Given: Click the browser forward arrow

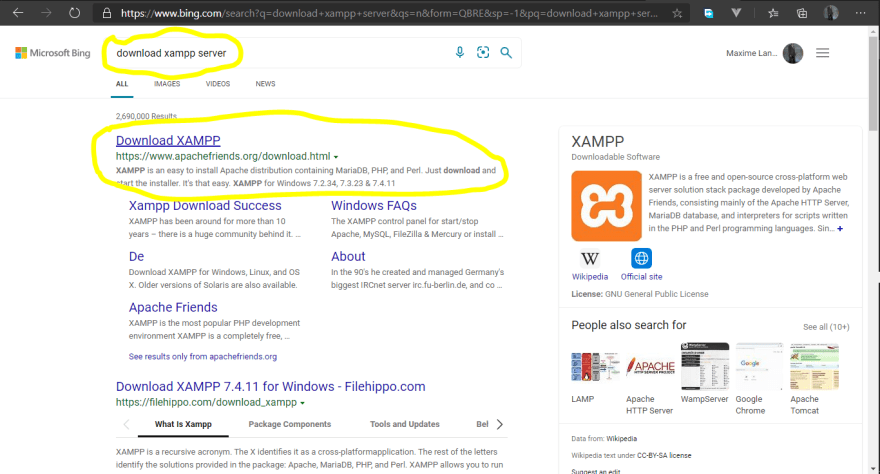Looking at the screenshot, I should click(x=46, y=12).
